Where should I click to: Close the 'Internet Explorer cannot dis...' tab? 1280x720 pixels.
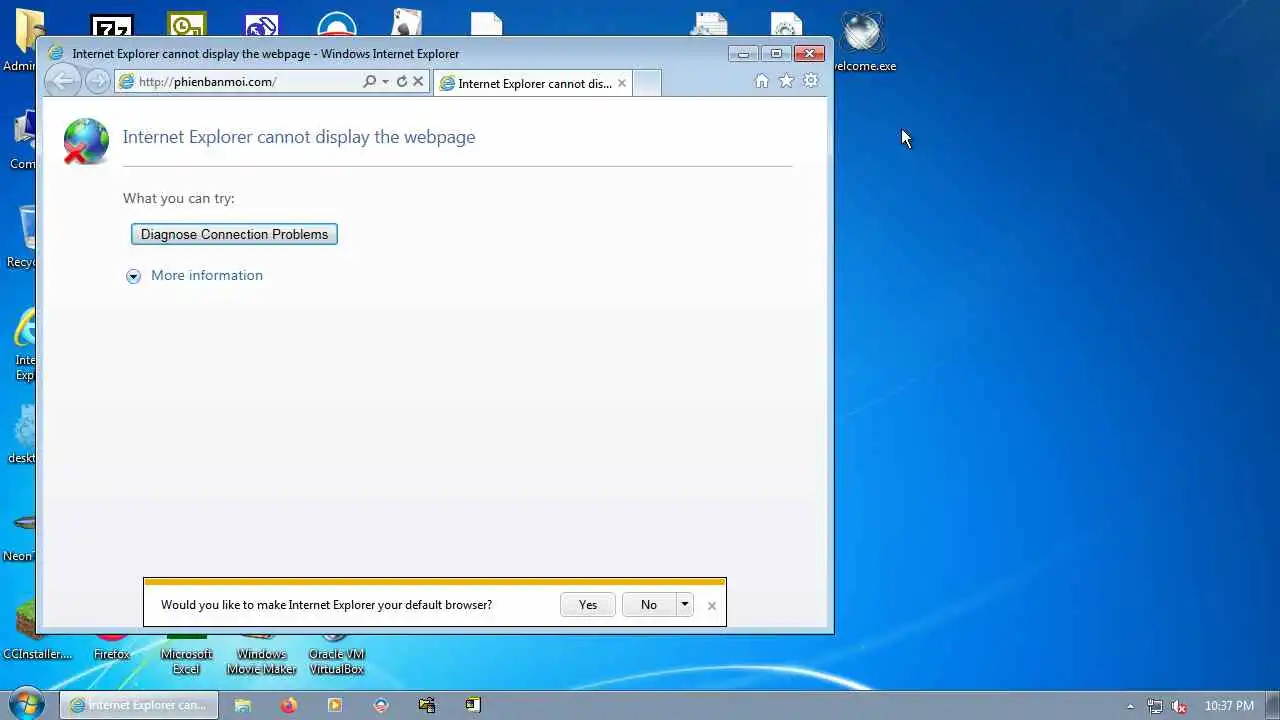(622, 84)
